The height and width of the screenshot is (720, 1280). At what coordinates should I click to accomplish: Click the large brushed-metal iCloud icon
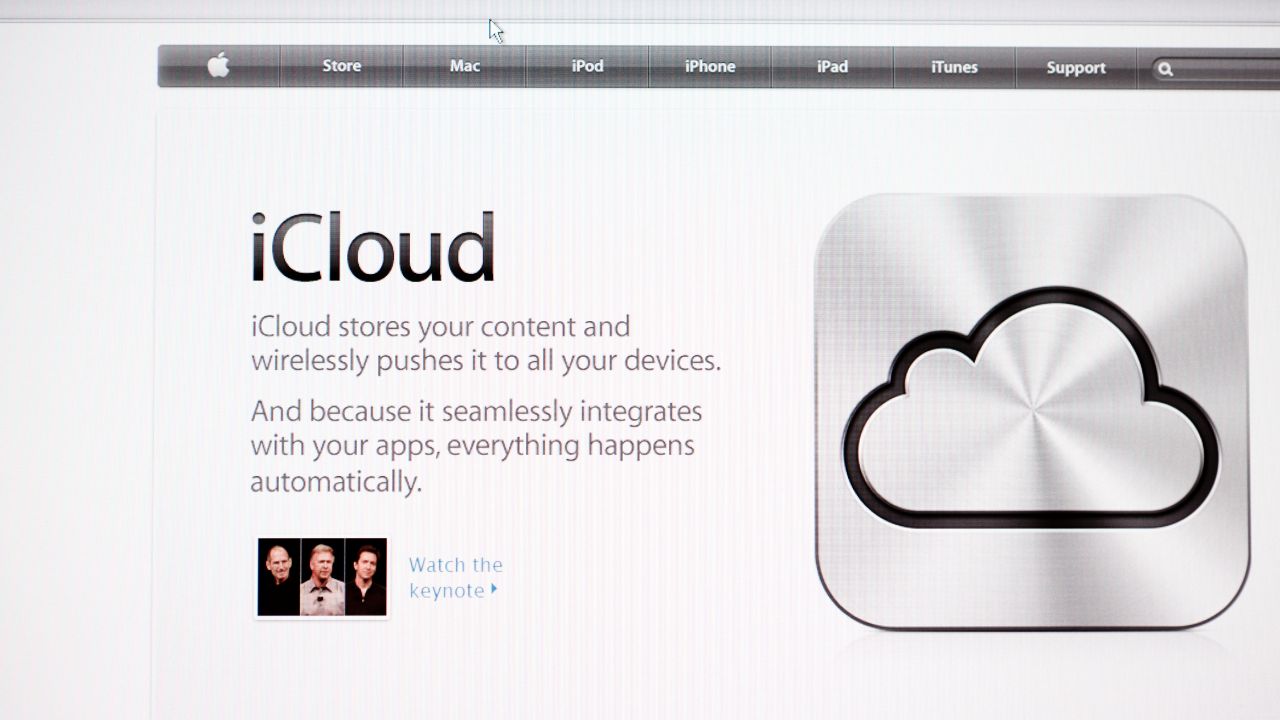click(1032, 412)
